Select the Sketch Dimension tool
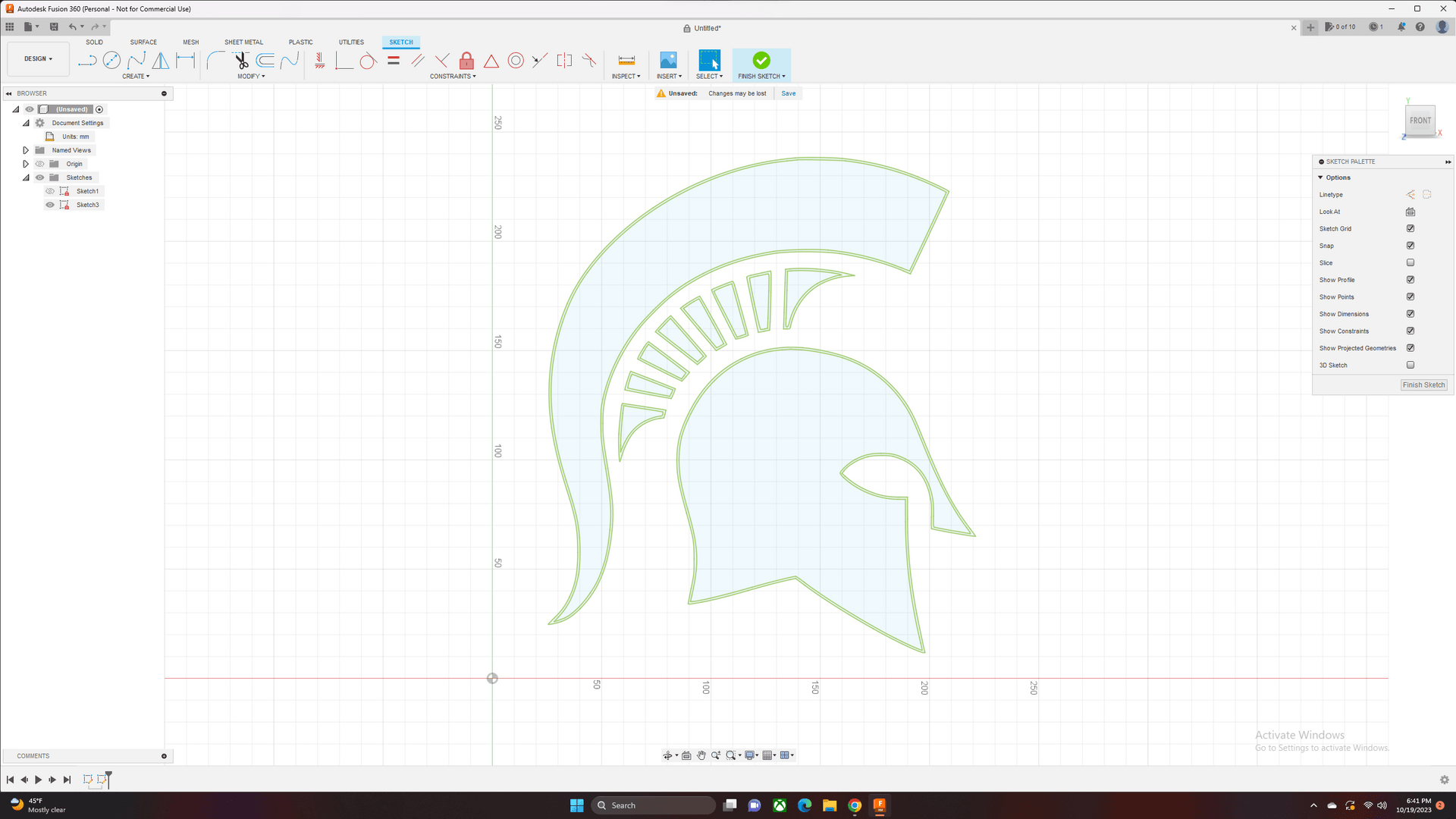 point(186,60)
